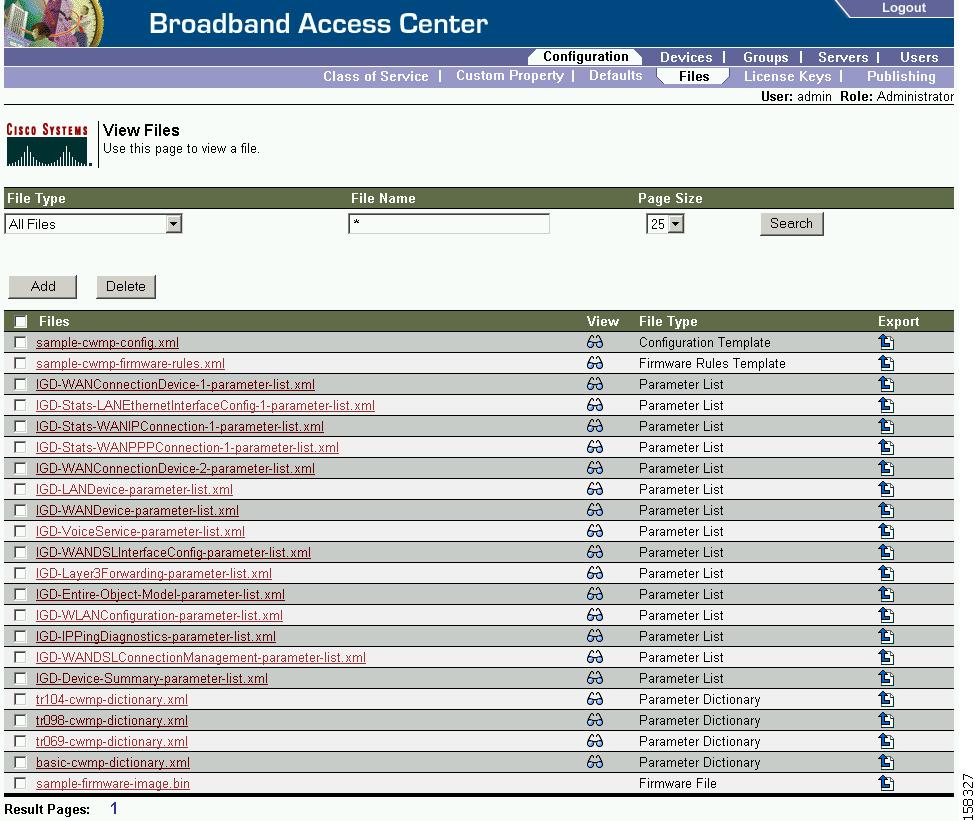
Task: Go to the Servers tab
Action: coord(843,57)
